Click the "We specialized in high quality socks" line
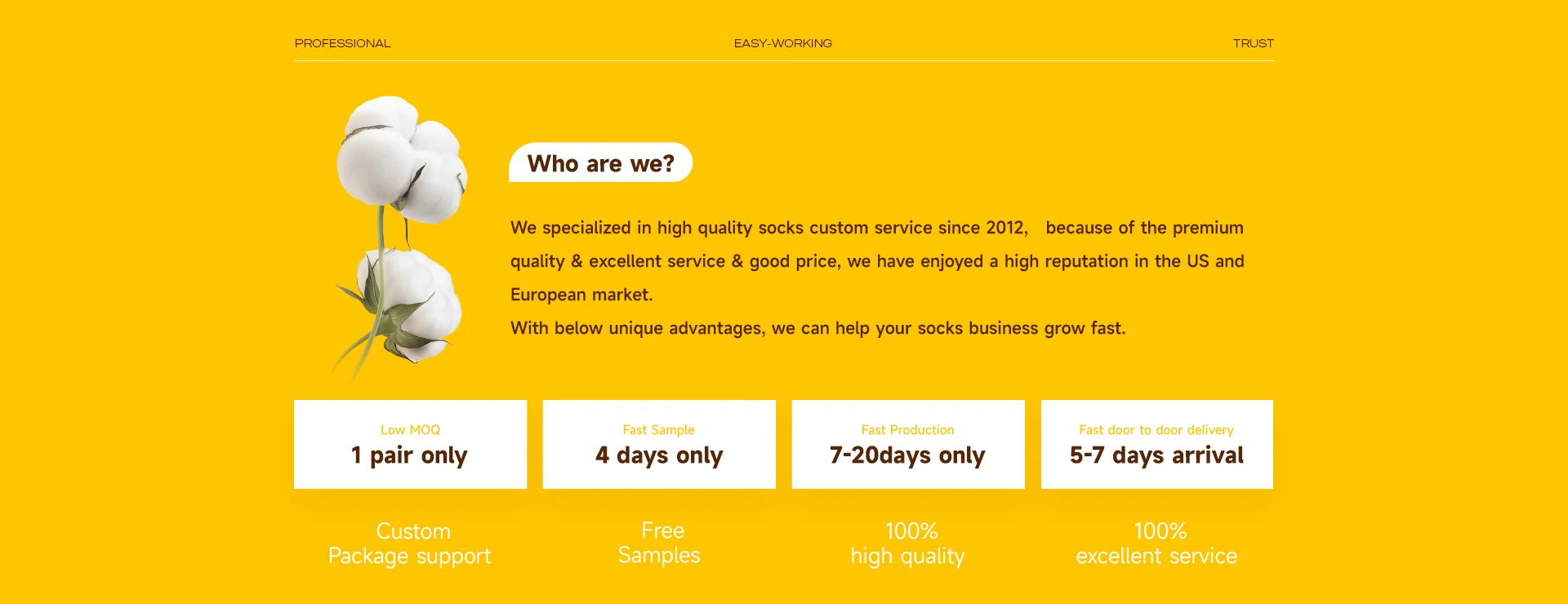 click(768, 228)
